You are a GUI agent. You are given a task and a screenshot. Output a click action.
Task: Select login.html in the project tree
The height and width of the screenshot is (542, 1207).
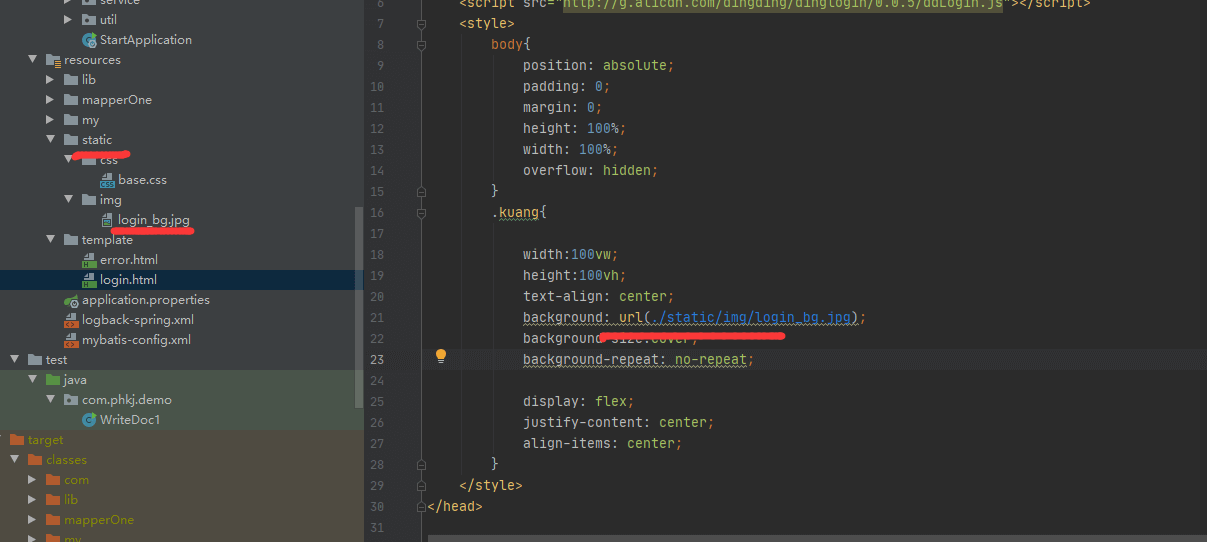[x=128, y=280]
